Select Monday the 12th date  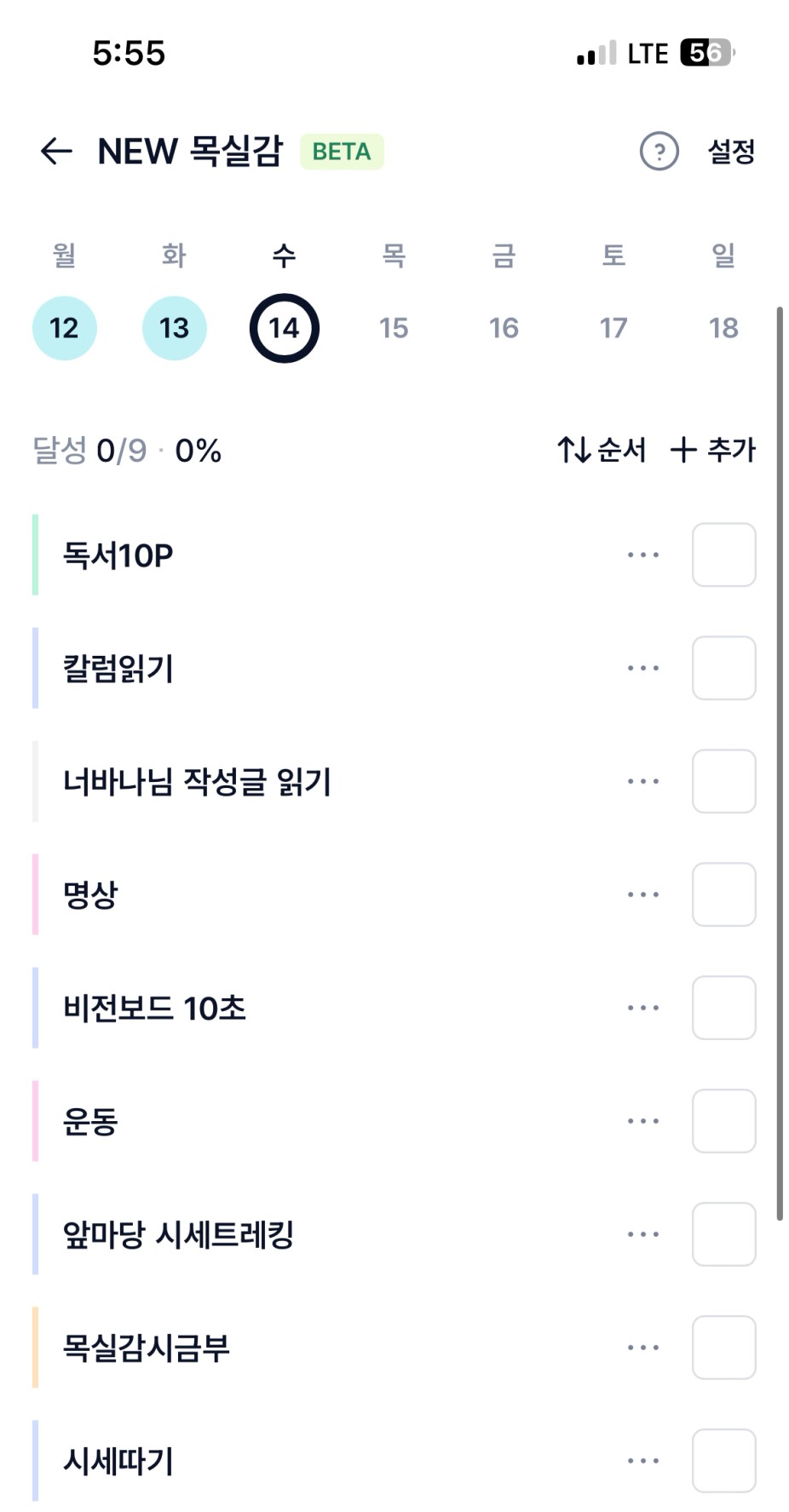pyautogui.click(x=64, y=328)
